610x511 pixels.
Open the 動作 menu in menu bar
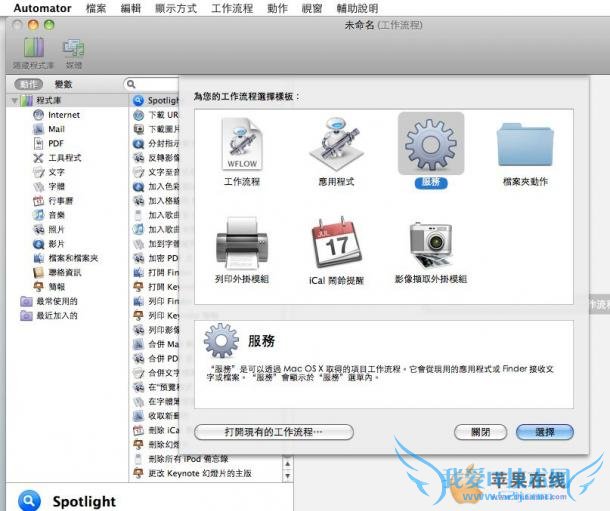277,8
